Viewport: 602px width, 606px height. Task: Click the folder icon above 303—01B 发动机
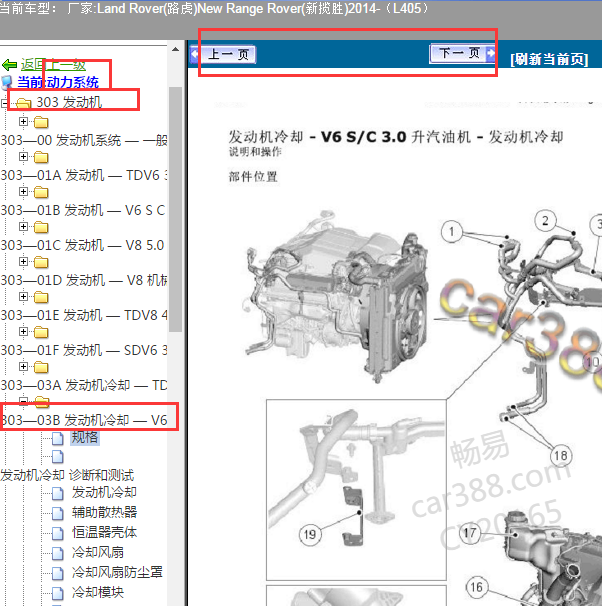coord(41,192)
